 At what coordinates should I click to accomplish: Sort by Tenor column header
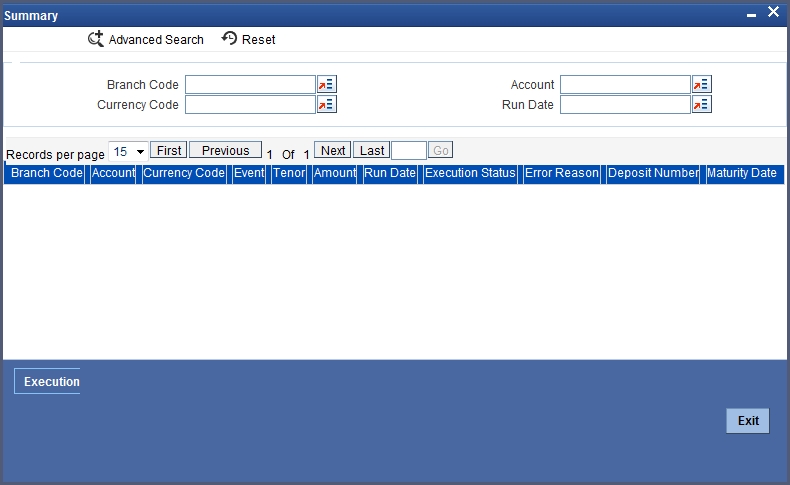(x=289, y=173)
